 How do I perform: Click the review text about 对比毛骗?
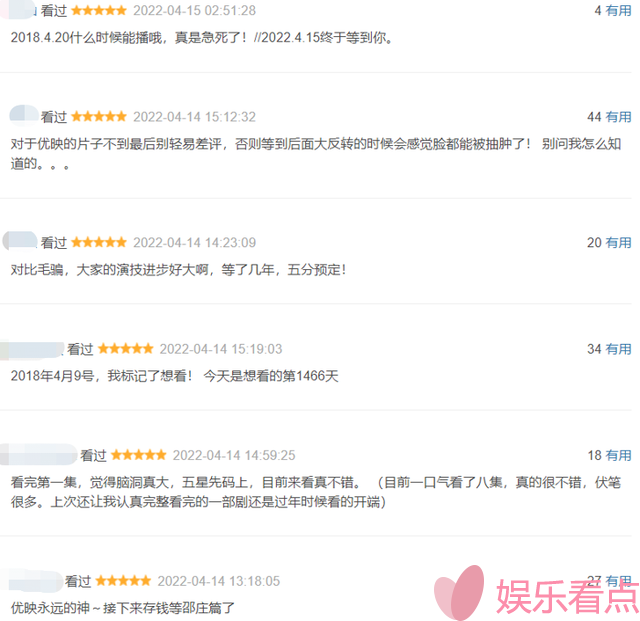pyautogui.click(x=178, y=270)
